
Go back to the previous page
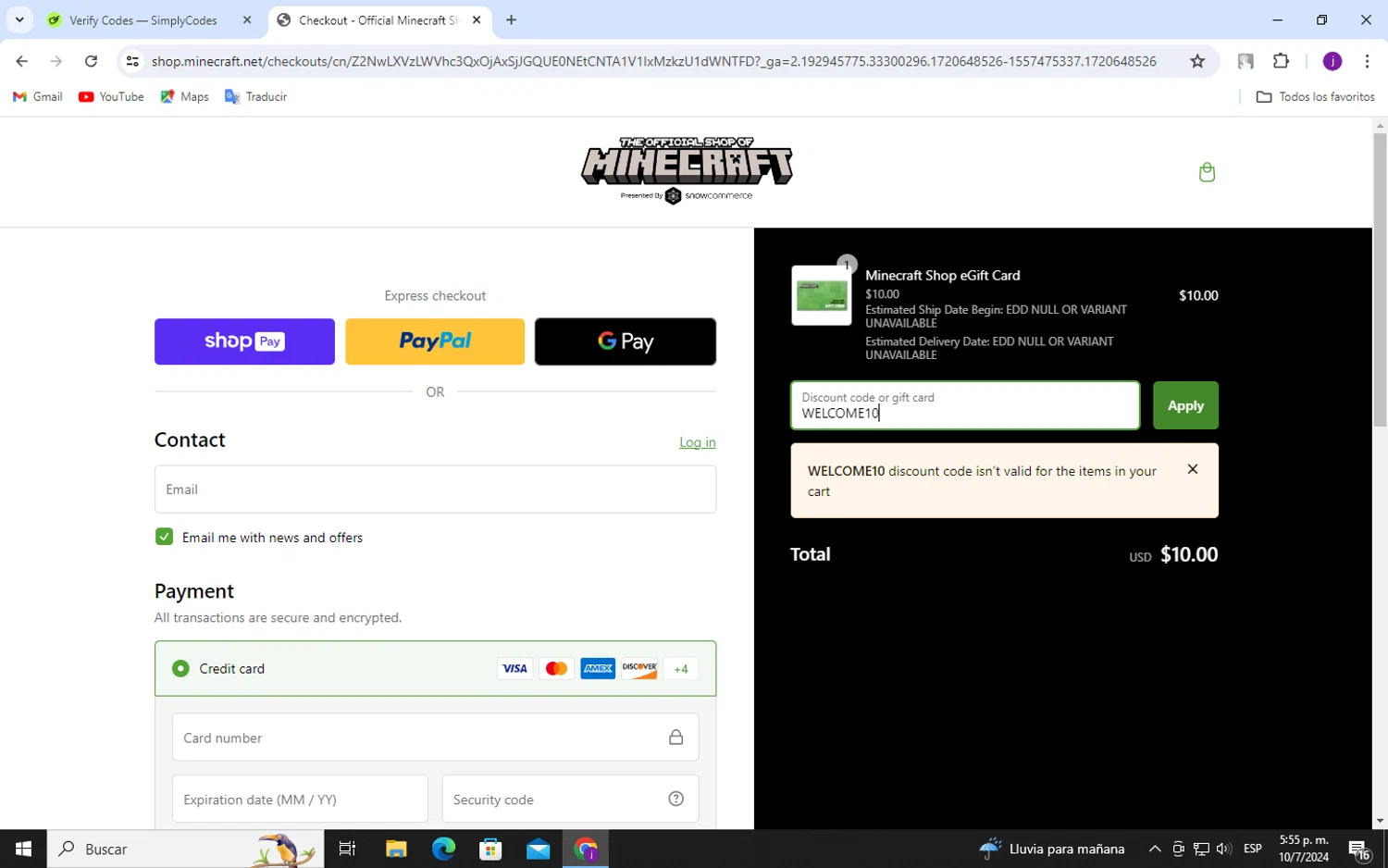tap(21, 61)
